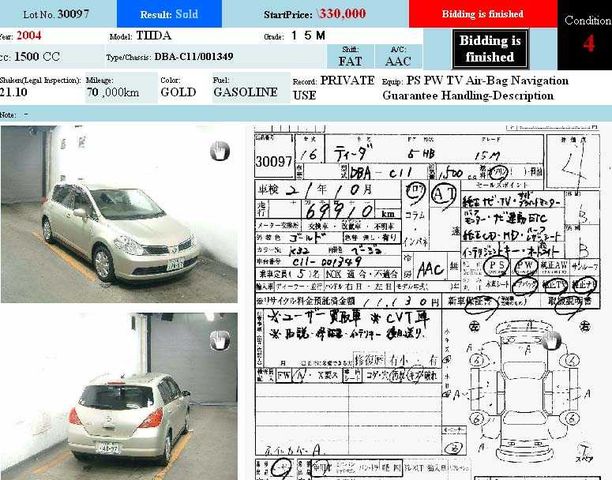This screenshot has height=480, width=612.
Task: Open the front view photo of the Tiida
Action: pyautogui.click(x=119, y=214)
